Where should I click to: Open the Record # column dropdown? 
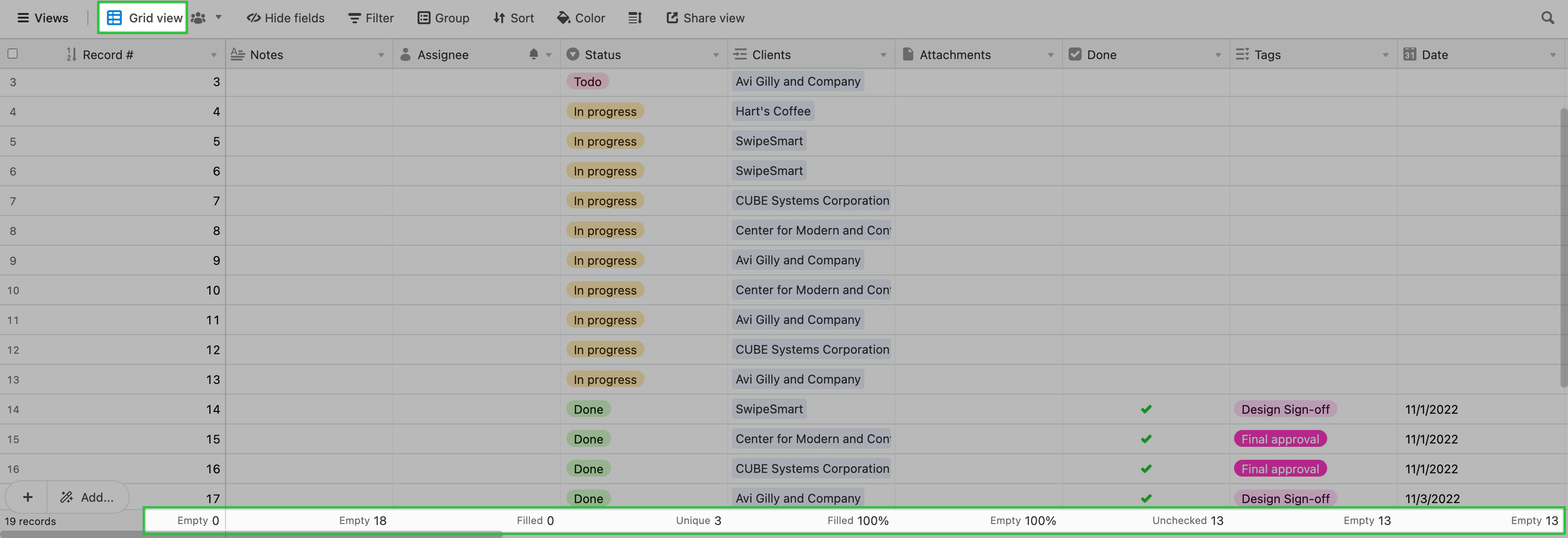[x=213, y=55]
